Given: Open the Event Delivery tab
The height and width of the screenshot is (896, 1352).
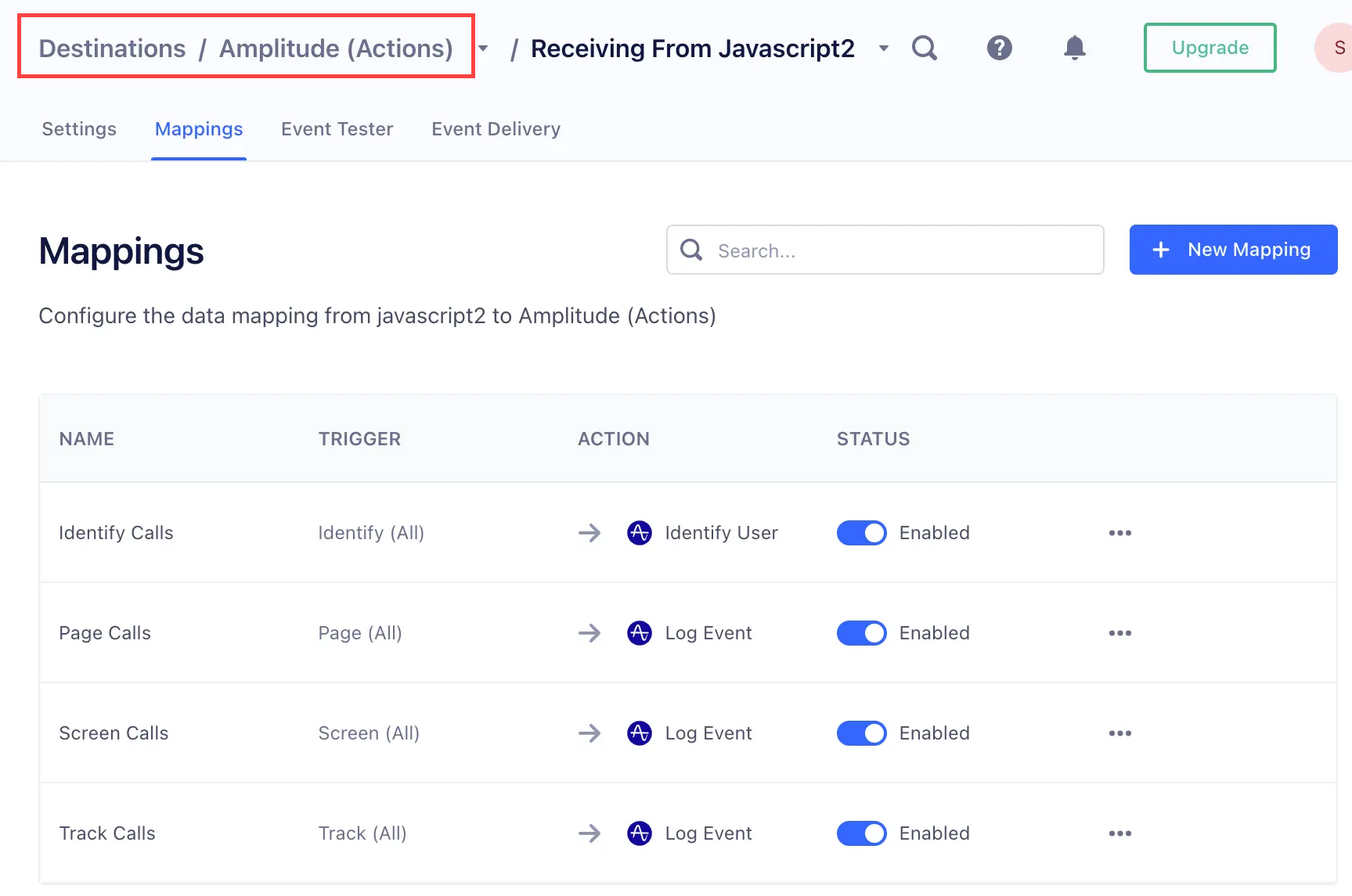Looking at the screenshot, I should [496, 129].
